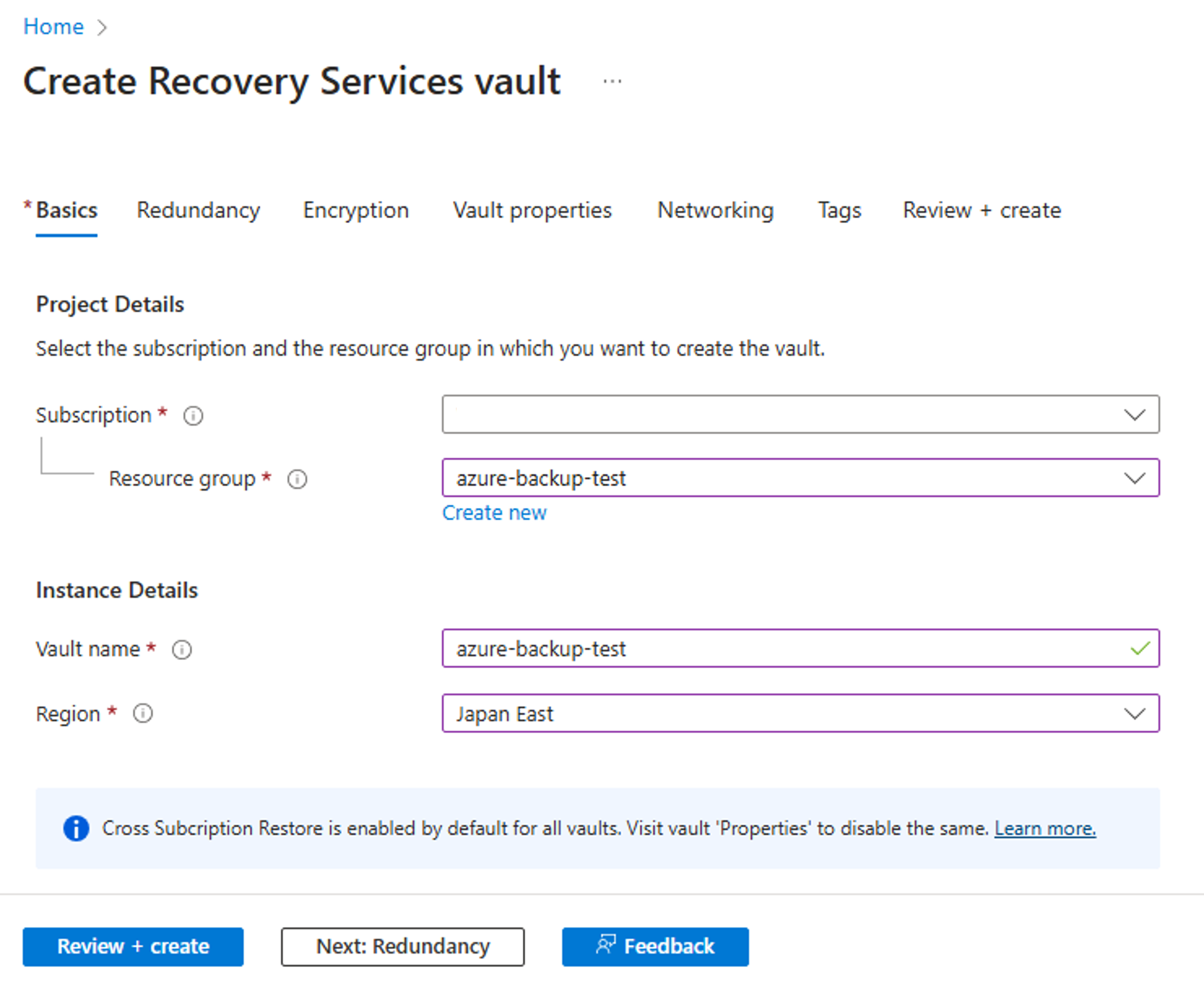Click the Region info icon

tap(143, 714)
